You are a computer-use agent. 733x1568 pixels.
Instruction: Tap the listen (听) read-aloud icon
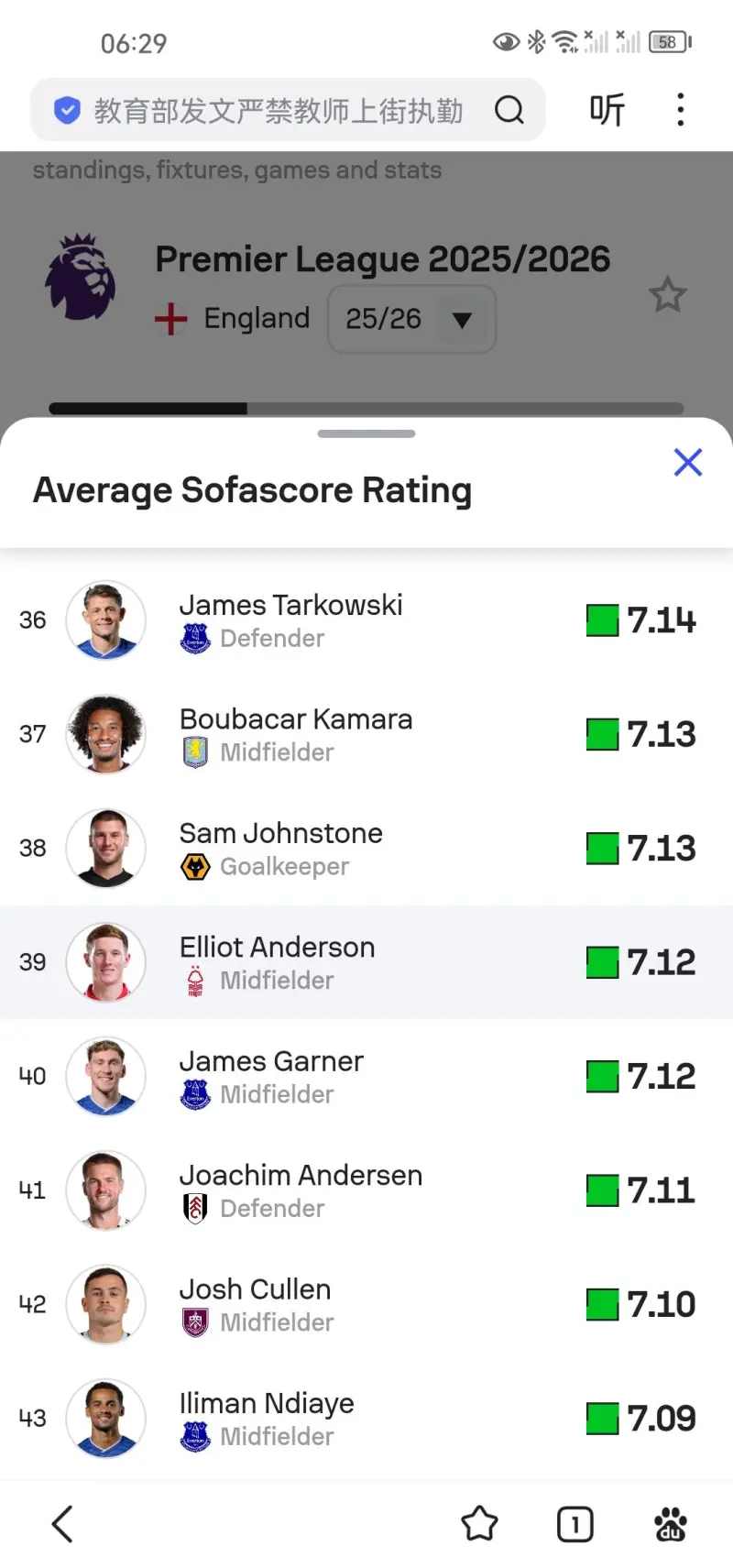607,110
